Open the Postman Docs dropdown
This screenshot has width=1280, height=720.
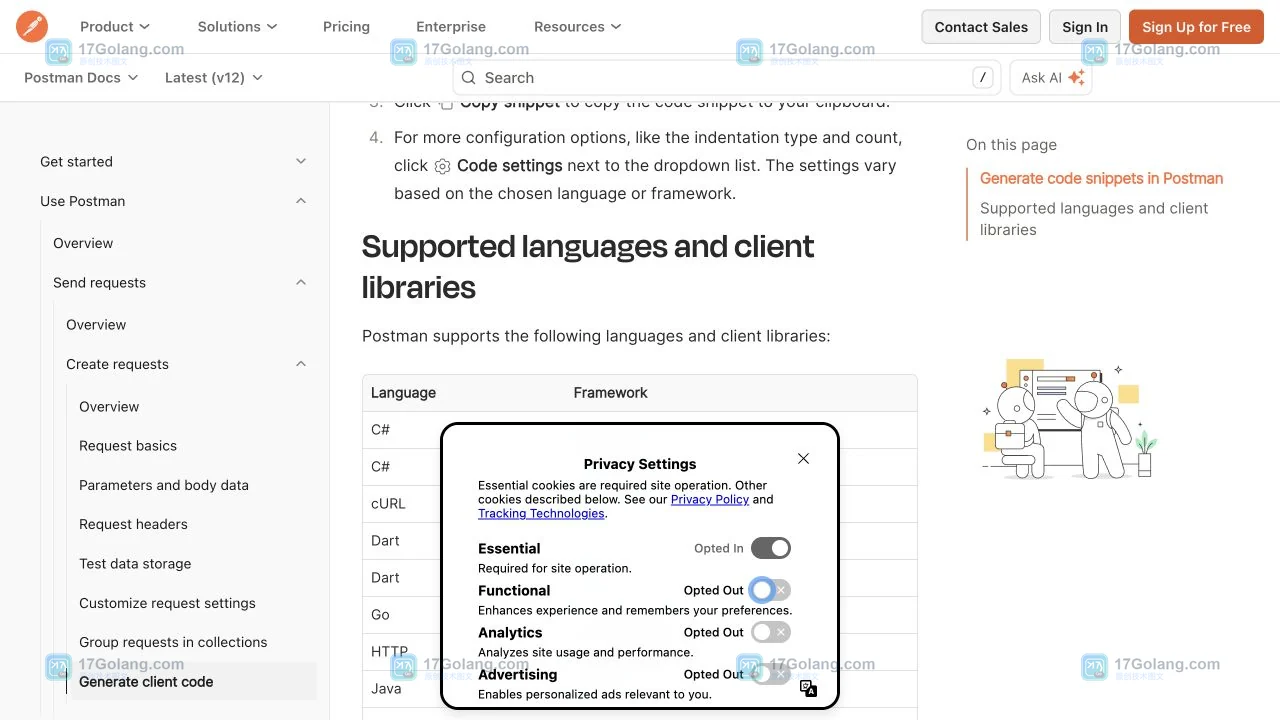point(82,77)
